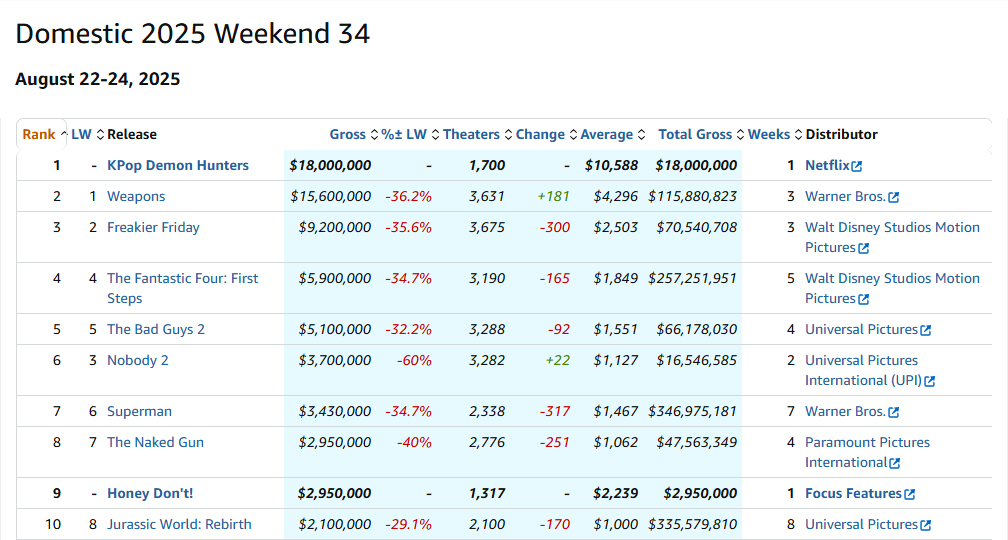Screen dimensions: 1008x540
Task: Sort by Average column header
Action: (606, 134)
